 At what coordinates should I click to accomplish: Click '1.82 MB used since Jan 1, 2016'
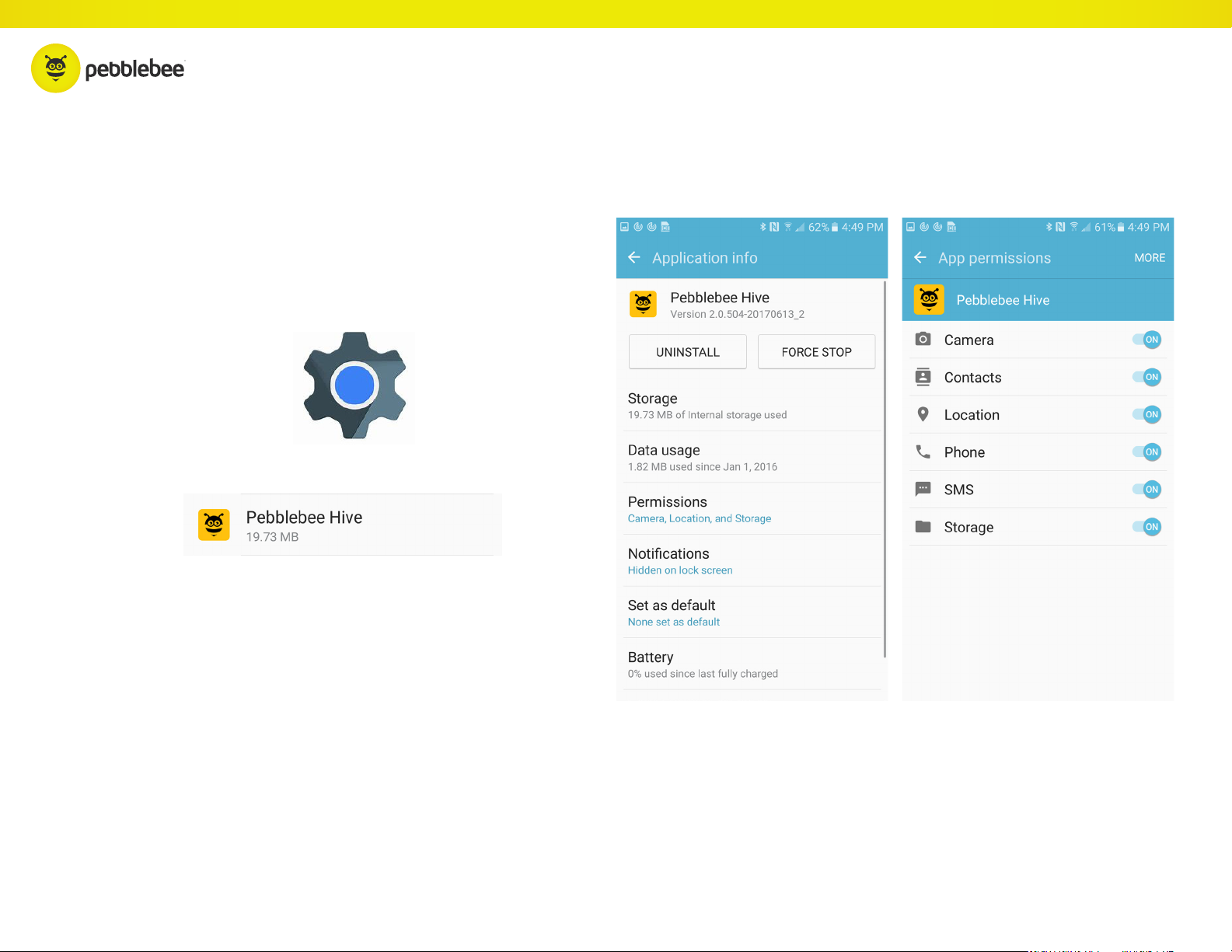[x=703, y=467]
